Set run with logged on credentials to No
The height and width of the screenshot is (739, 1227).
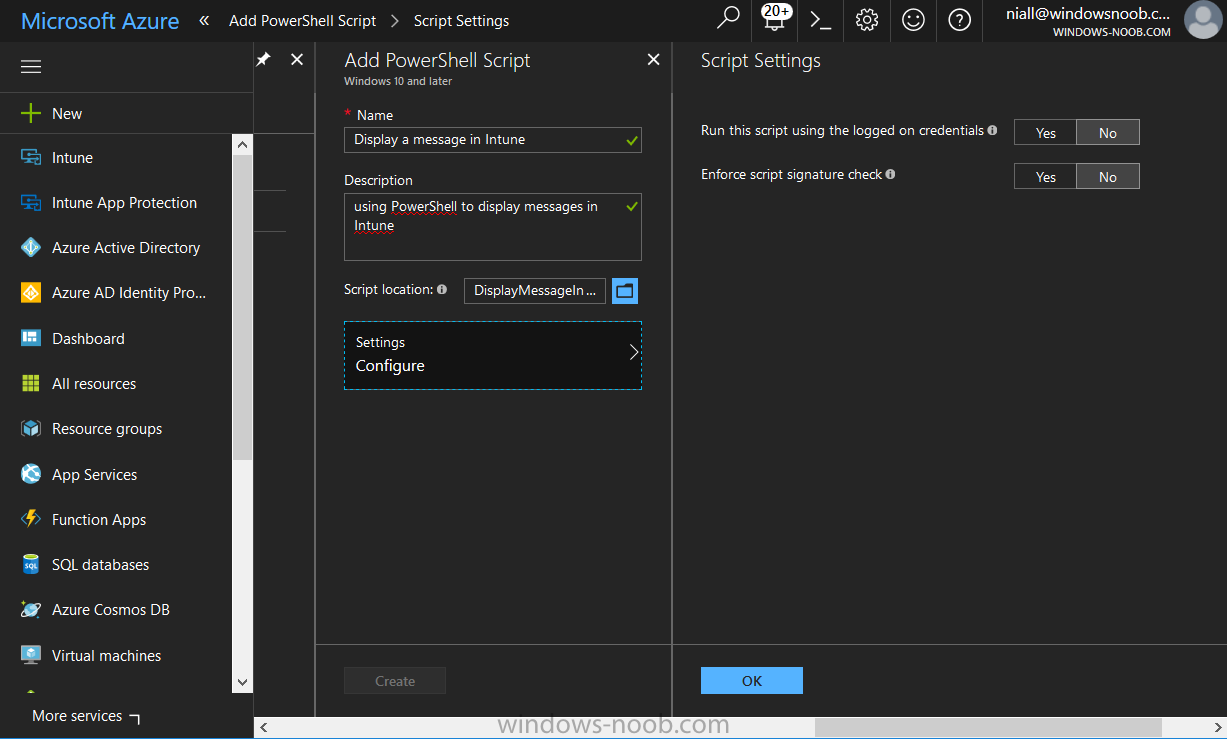pyautogui.click(x=1107, y=133)
